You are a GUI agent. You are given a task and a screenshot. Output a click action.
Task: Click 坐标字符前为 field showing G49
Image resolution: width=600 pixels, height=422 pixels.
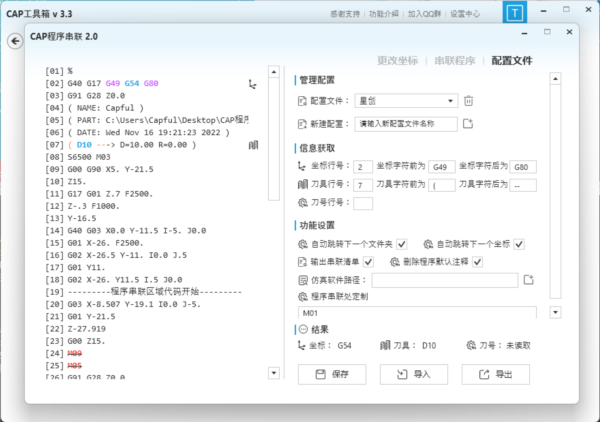(442, 167)
